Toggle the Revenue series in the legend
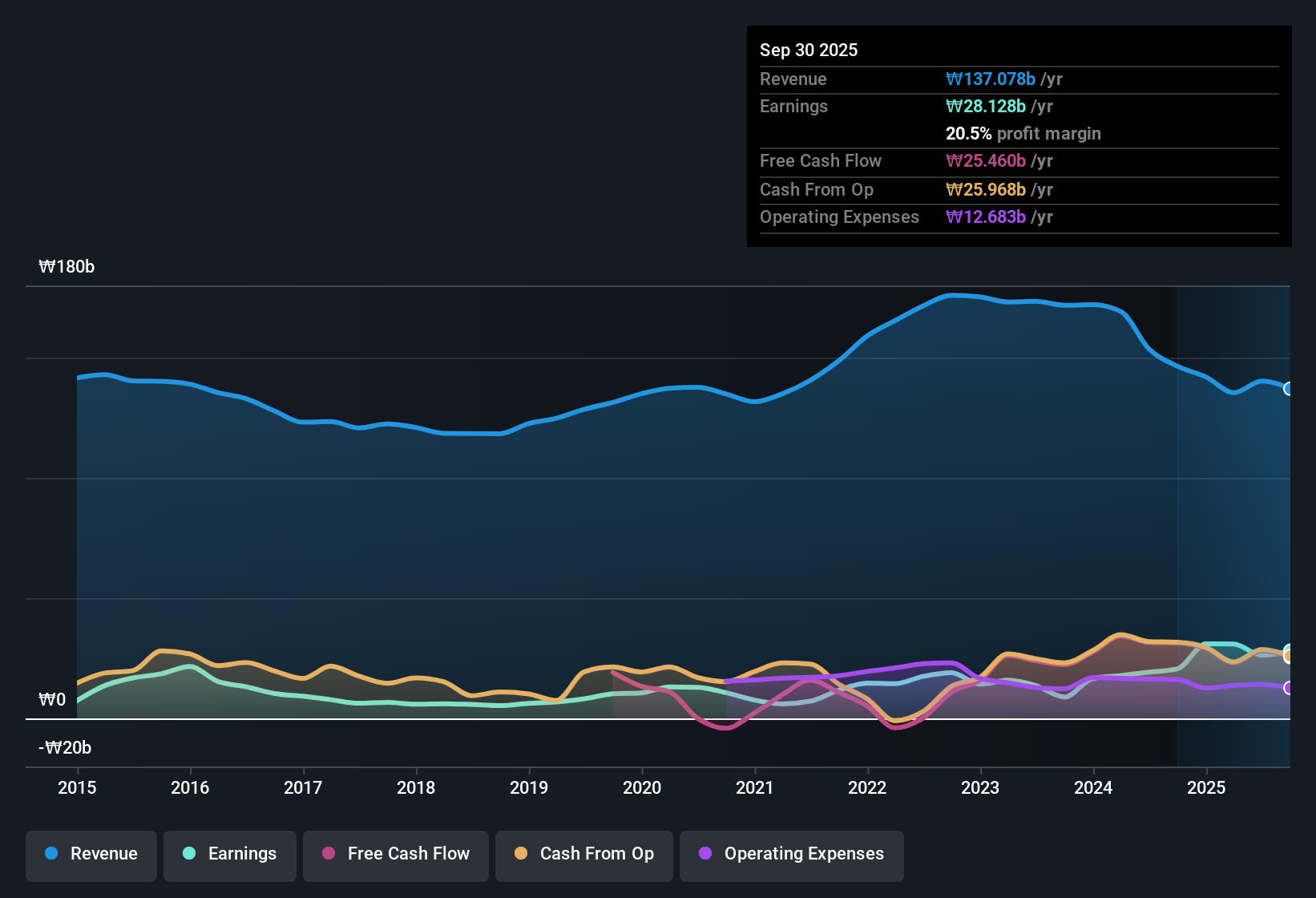This screenshot has height=898, width=1316. click(91, 854)
